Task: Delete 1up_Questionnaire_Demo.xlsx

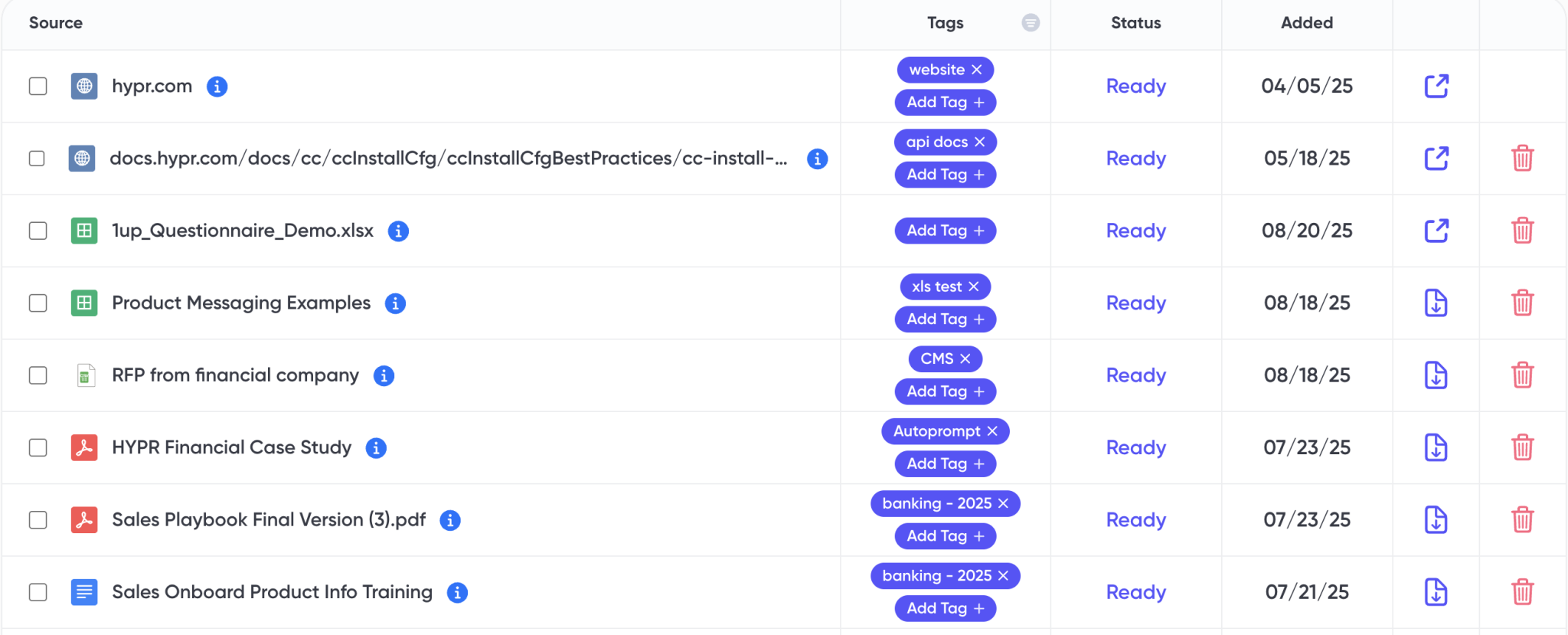Action: [1523, 231]
